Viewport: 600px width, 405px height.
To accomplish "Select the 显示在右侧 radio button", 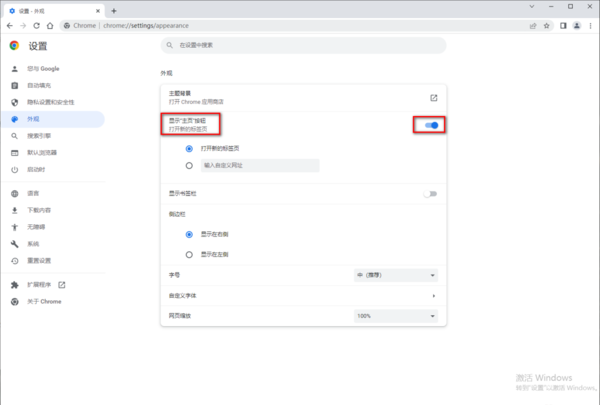I will click(189, 234).
